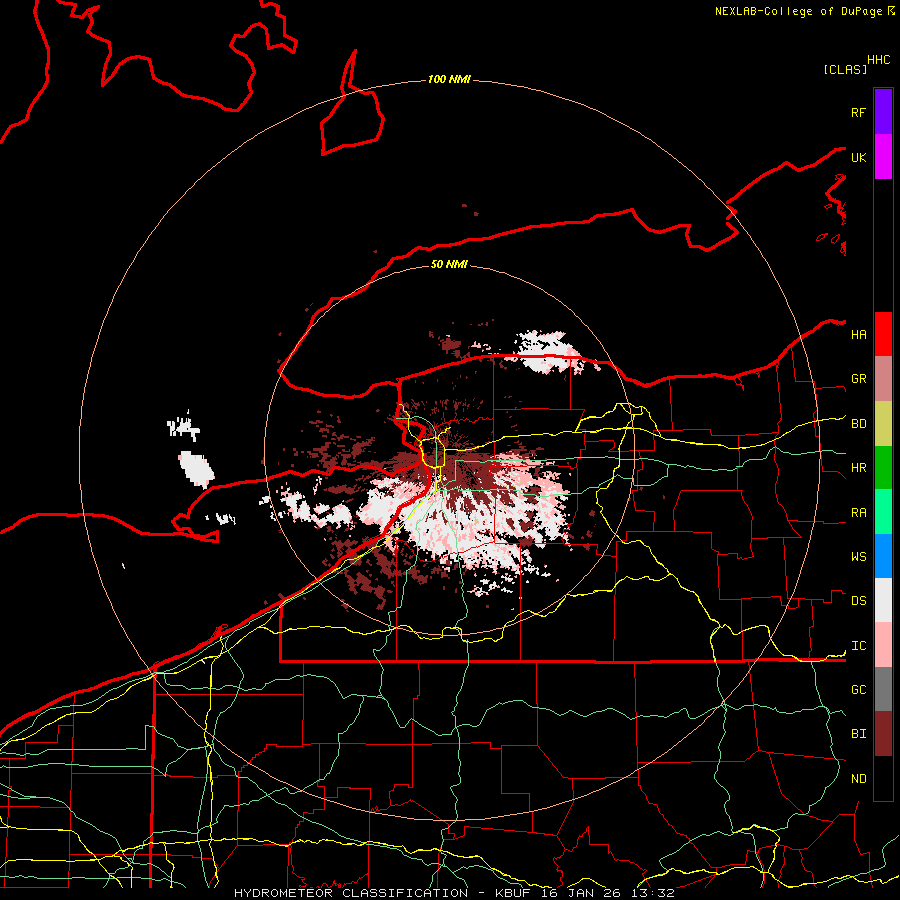Click the light green RA color swatch
The width and height of the screenshot is (900, 900).
883,512
